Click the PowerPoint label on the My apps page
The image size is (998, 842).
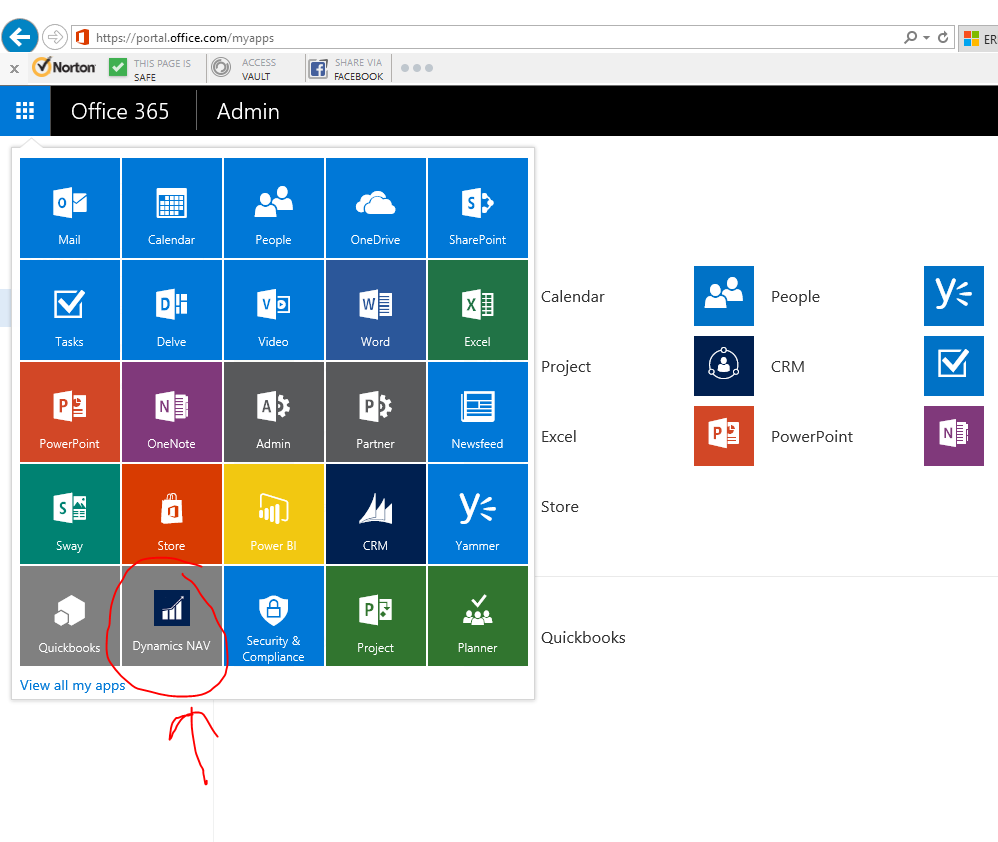tap(812, 437)
